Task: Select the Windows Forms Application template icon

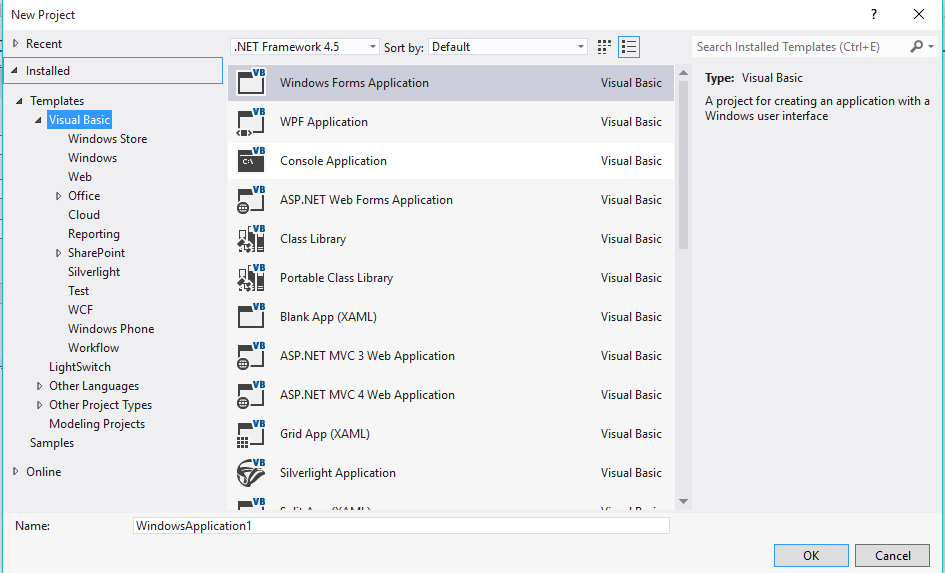Action: tap(251, 82)
